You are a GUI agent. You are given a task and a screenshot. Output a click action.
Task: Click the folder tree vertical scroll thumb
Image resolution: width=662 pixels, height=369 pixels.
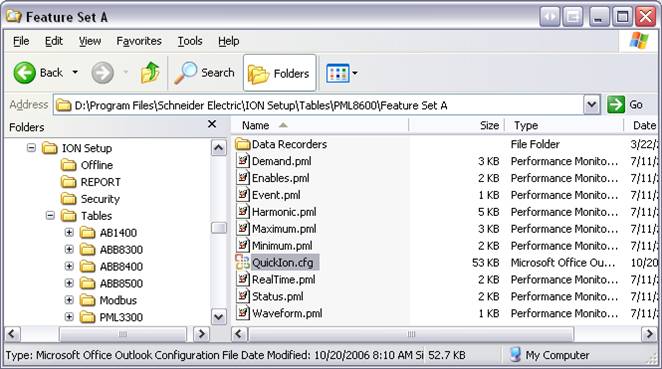pyautogui.click(x=219, y=228)
